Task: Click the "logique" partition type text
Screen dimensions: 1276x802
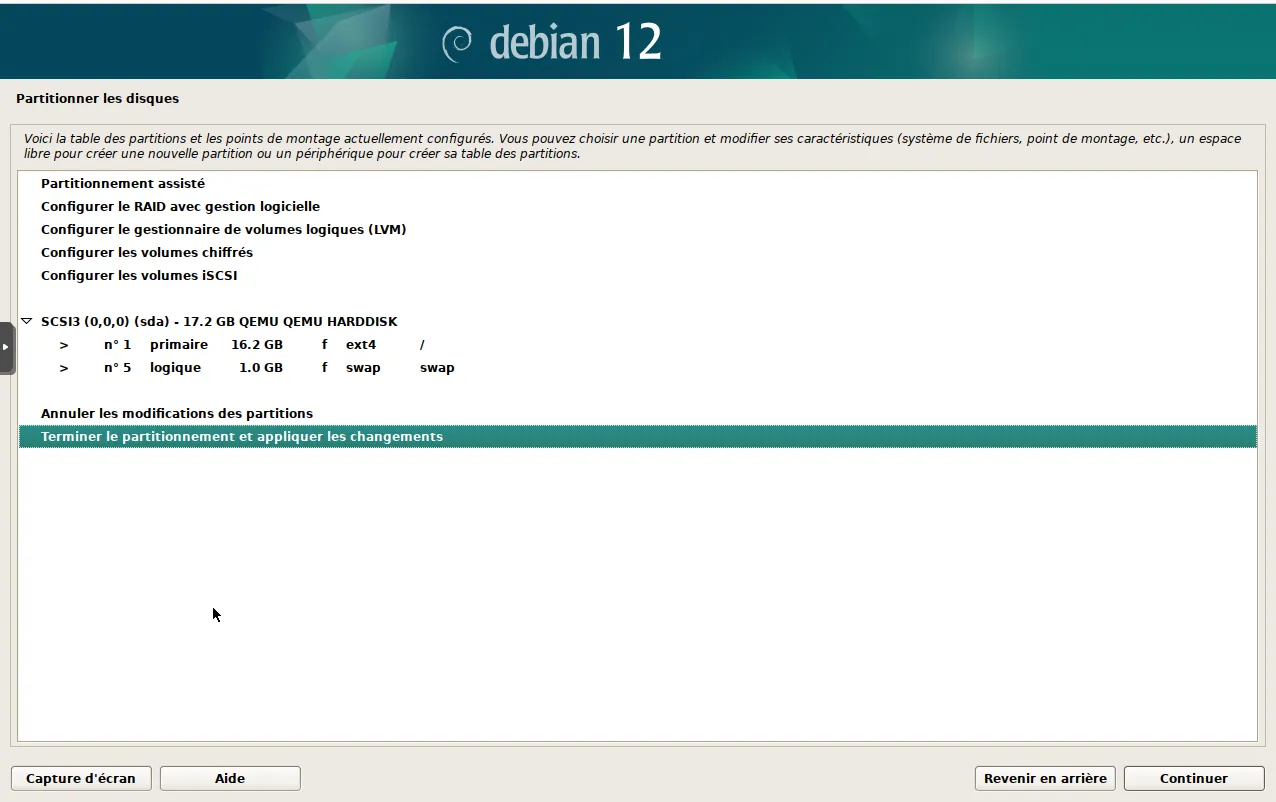Action: coord(176,368)
